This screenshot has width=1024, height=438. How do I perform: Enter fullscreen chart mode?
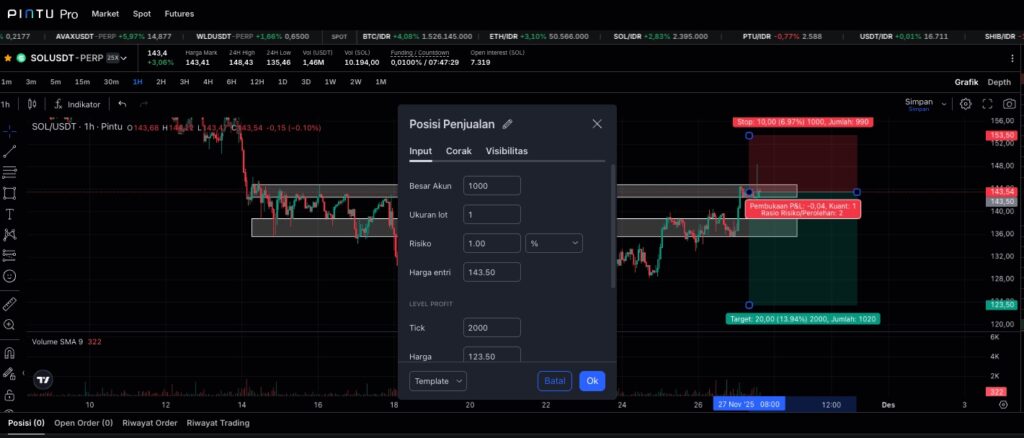(988, 103)
